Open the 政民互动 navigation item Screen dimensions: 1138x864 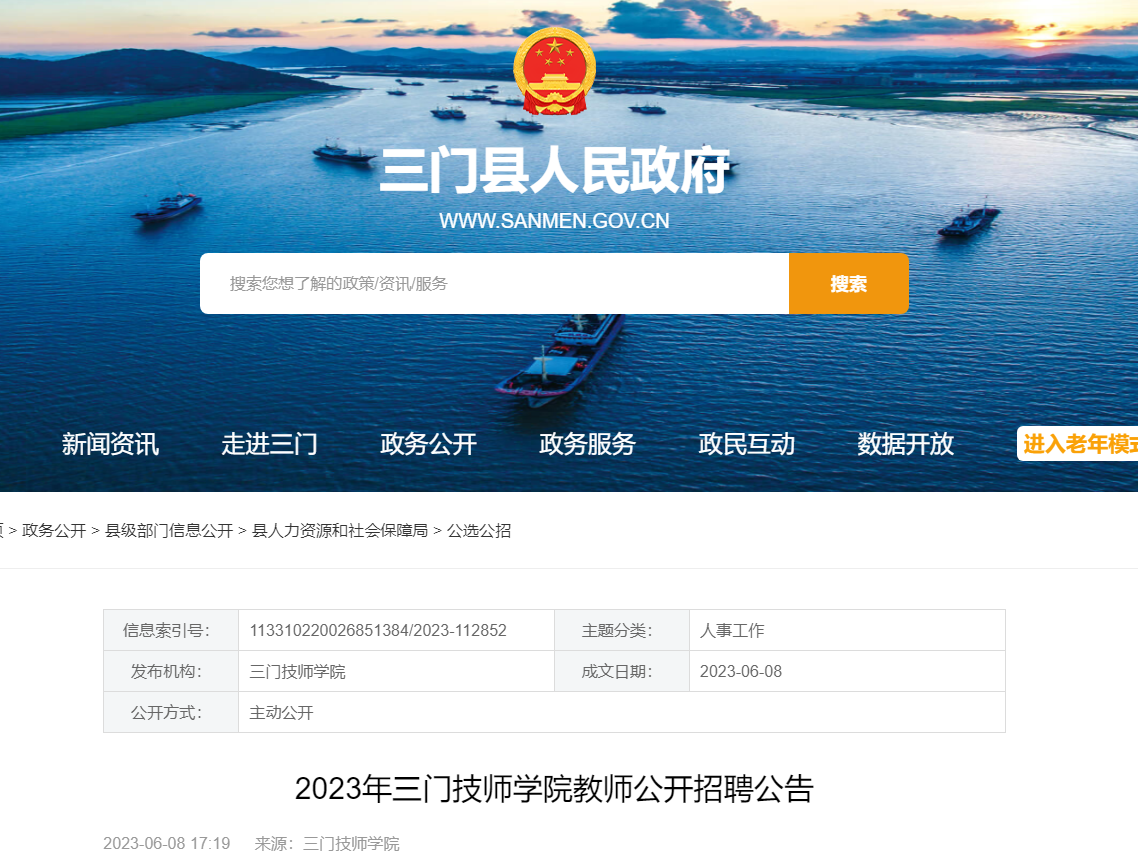tap(747, 444)
